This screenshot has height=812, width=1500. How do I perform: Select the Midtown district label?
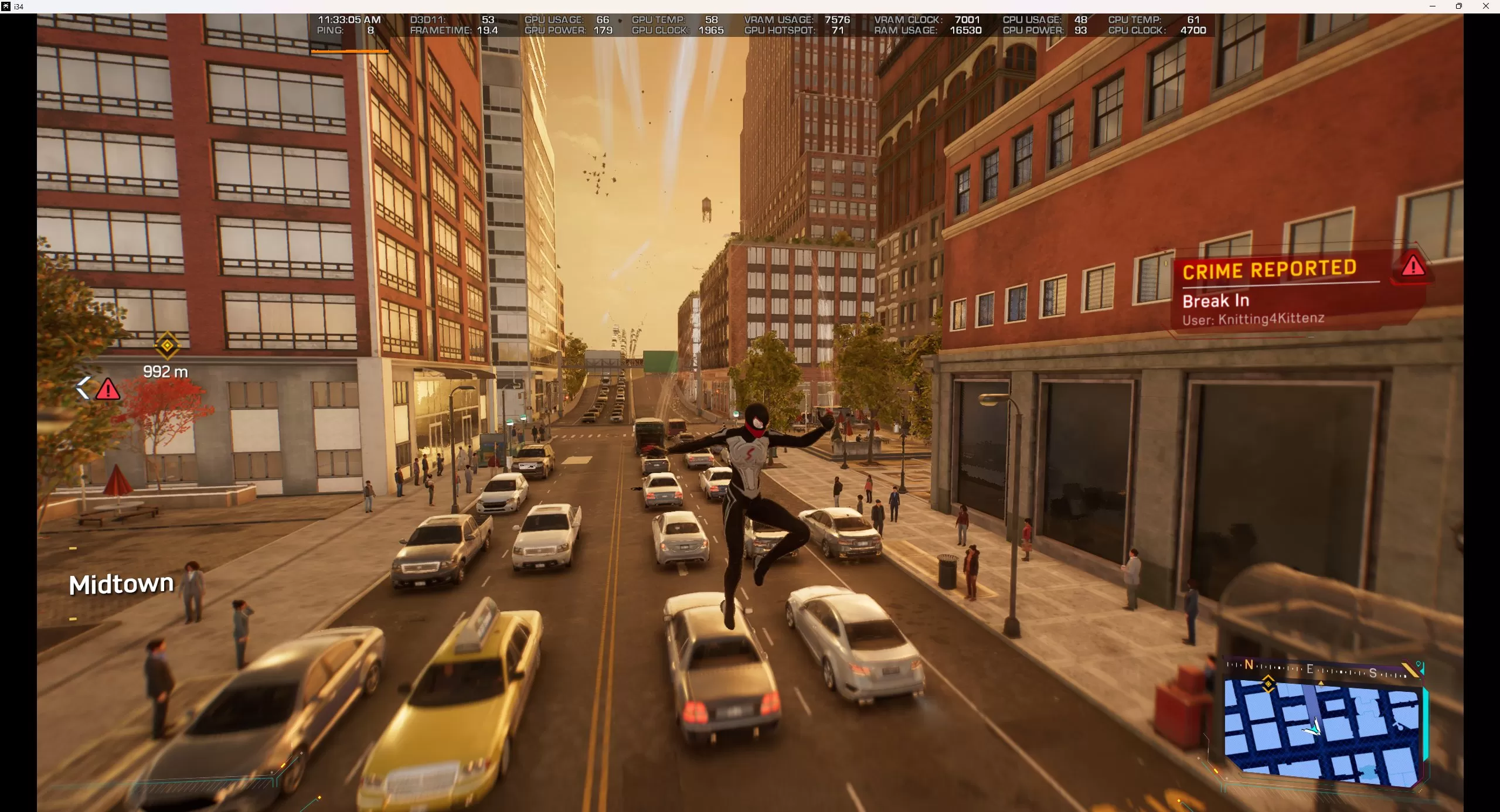pyautogui.click(x=120, y=583)
